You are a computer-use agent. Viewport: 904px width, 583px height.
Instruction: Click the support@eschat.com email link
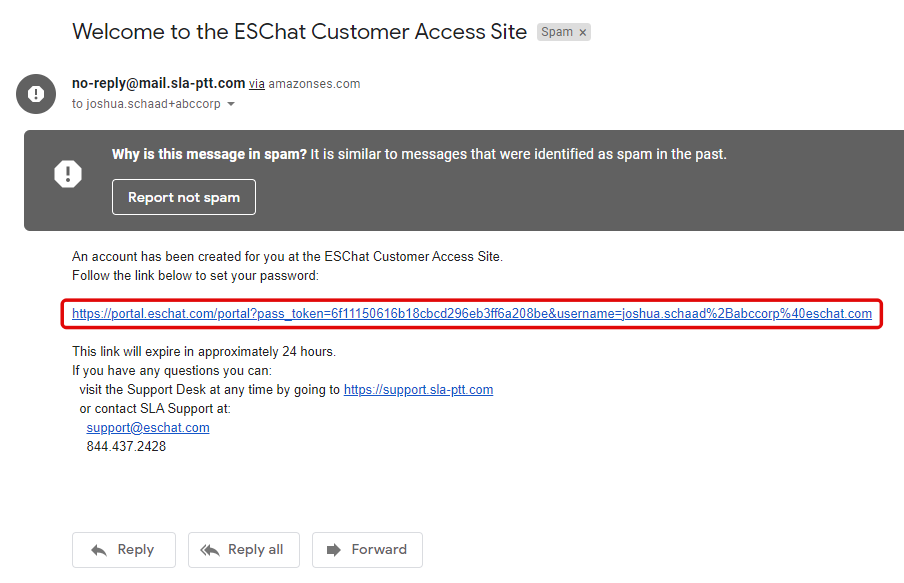[x=148, y=428]
